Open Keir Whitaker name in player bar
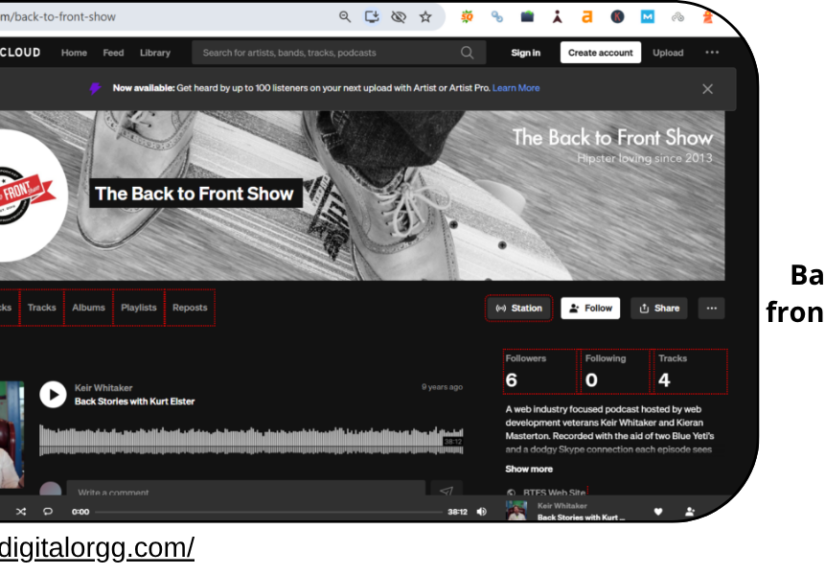825x575 pixels. tap(562, 506)
